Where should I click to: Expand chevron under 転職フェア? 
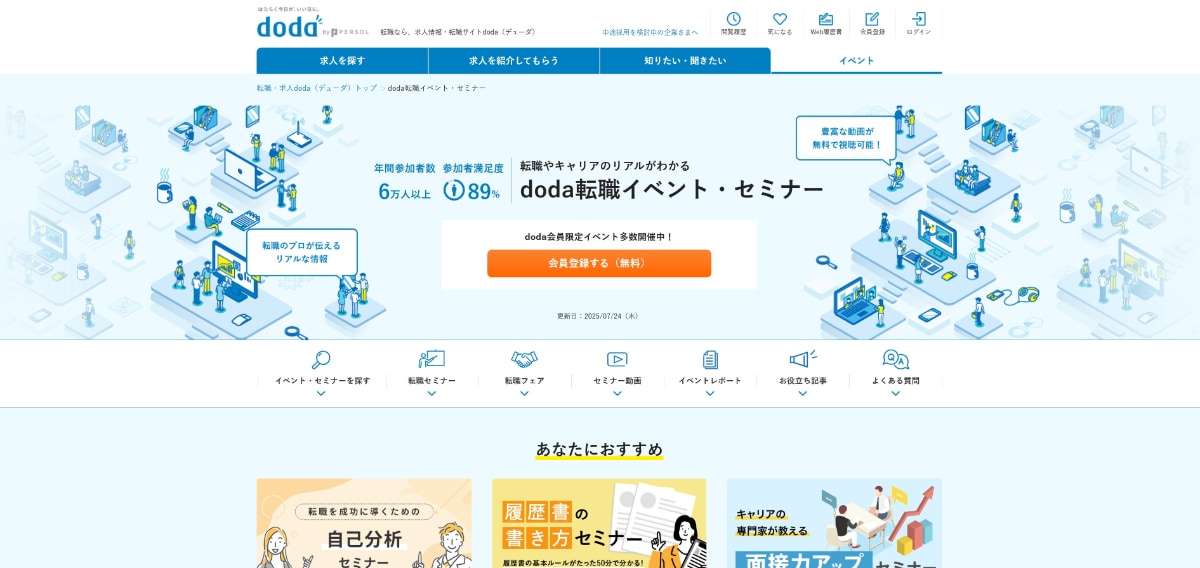pos(524,393)
